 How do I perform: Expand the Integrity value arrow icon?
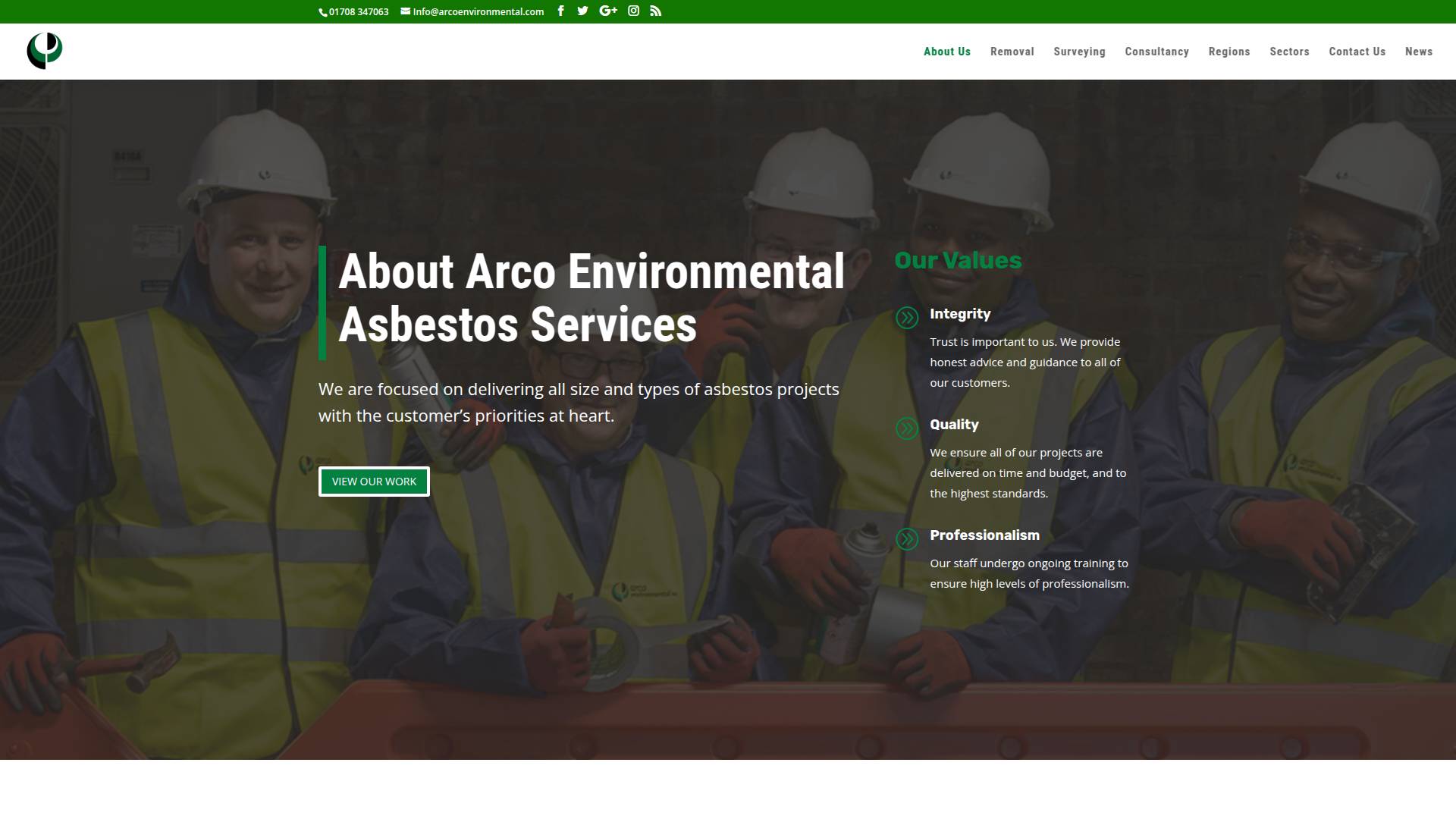pyautogui.click(x=906, y=318)
